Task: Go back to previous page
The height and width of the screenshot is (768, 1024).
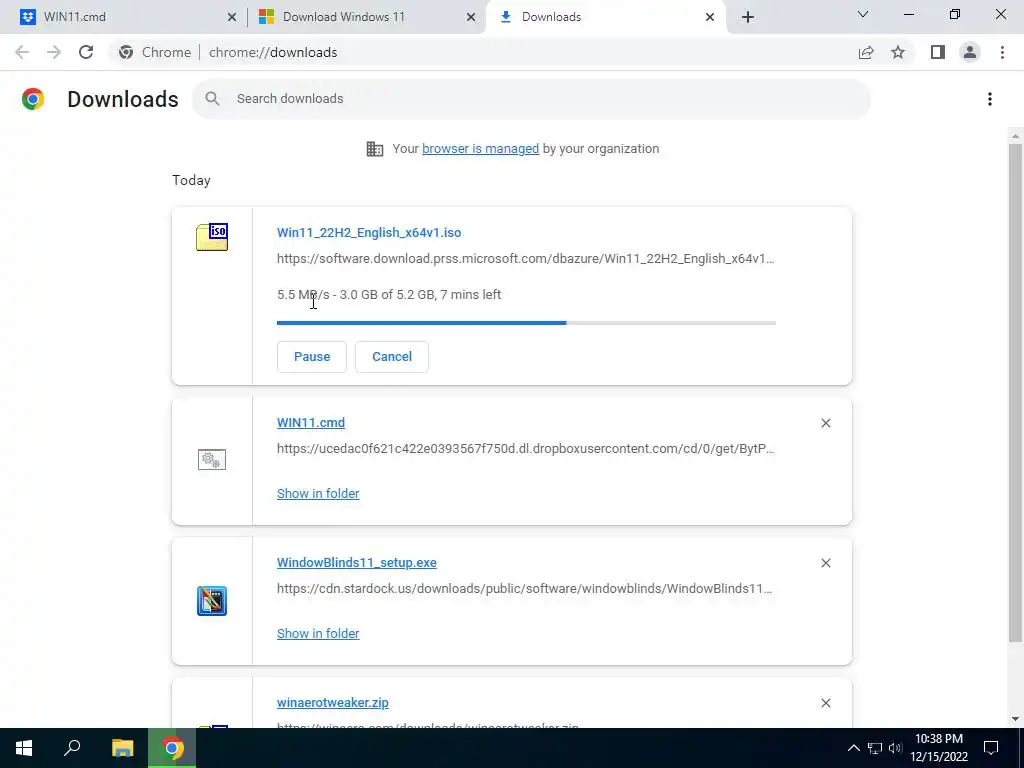Action: [22, 52]
